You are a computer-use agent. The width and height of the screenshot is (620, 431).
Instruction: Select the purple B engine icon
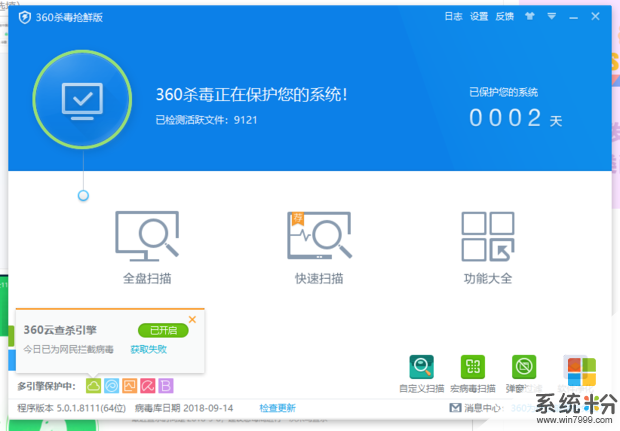(x=166, y=386)
